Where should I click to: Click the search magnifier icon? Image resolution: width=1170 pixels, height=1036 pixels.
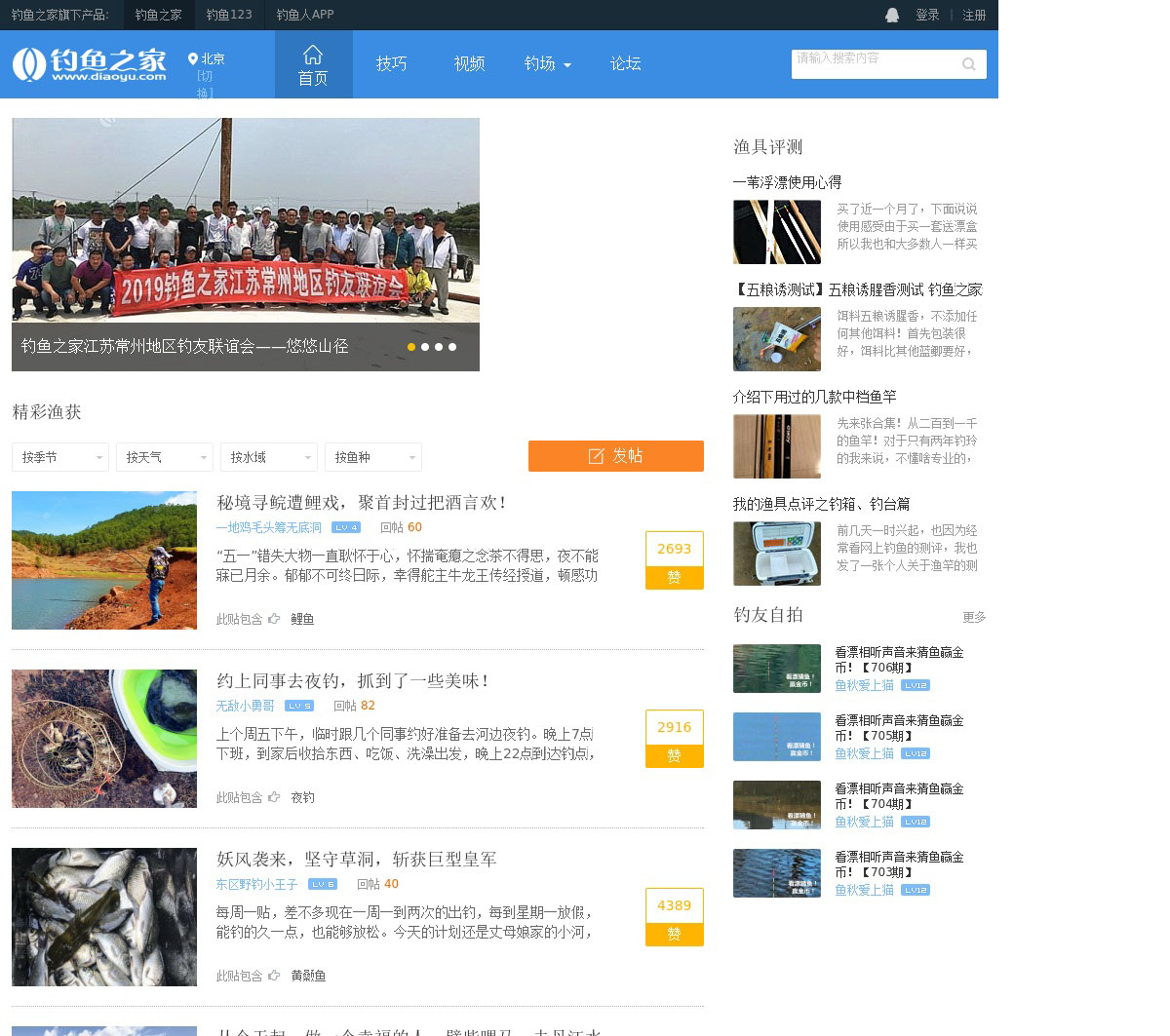coord(968,64)
